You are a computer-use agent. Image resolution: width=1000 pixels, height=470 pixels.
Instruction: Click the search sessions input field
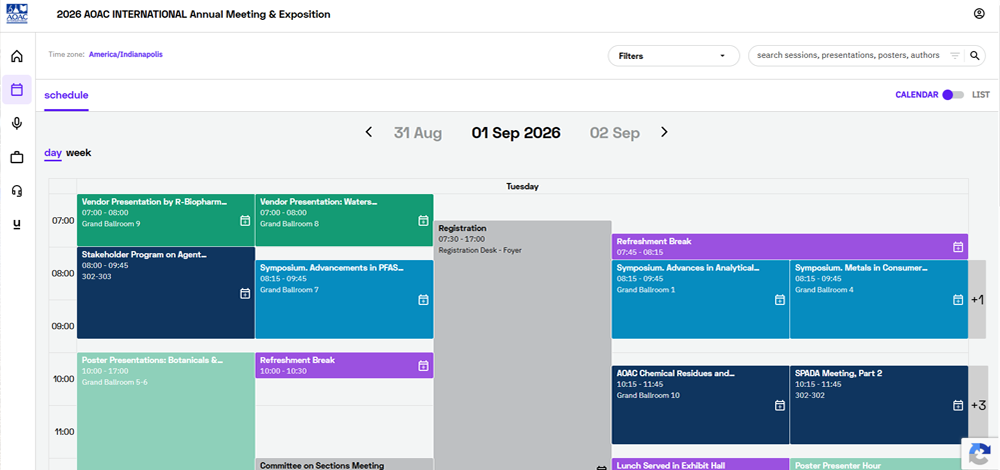[x=848, y=55]
